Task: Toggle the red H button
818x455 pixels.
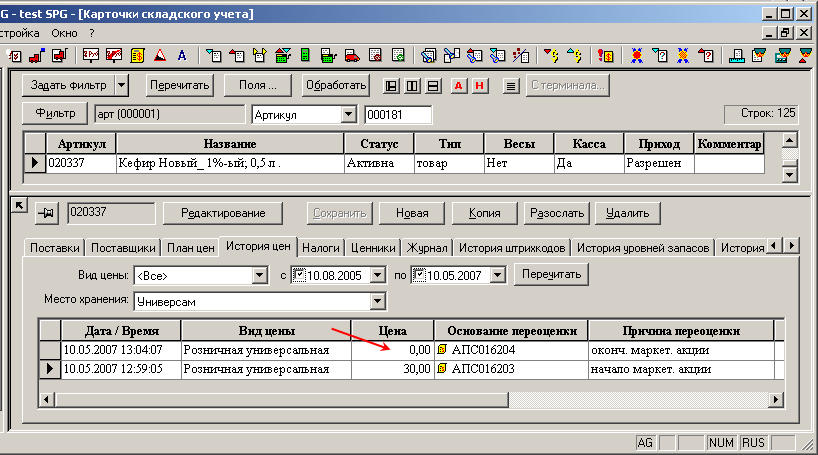Action: (480, 86)
